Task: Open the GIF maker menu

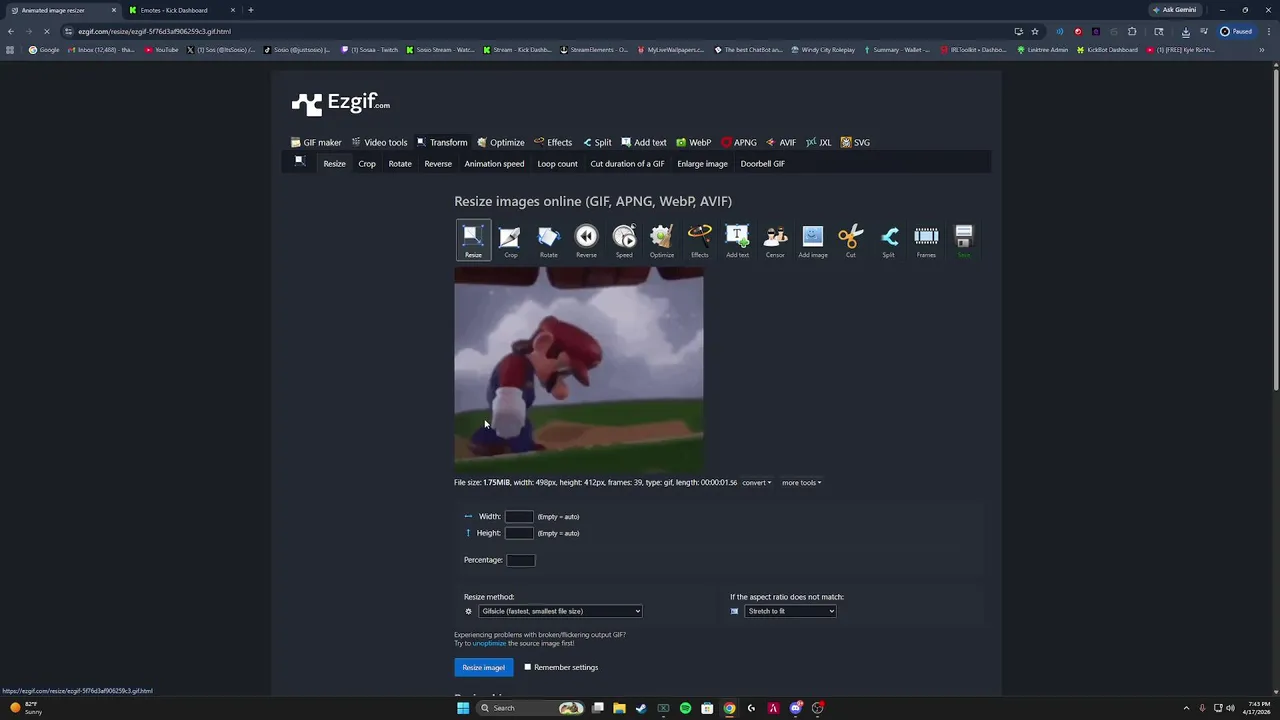Action: click(316, 142)
